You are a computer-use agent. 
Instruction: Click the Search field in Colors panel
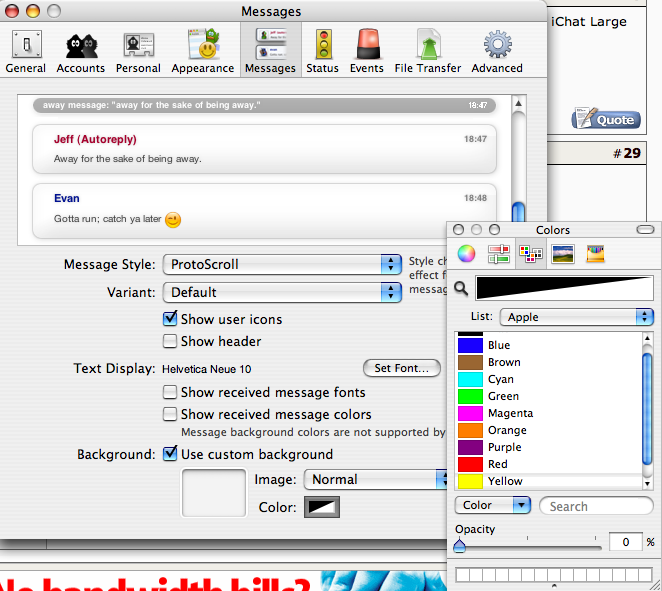[x=596, y=506]
